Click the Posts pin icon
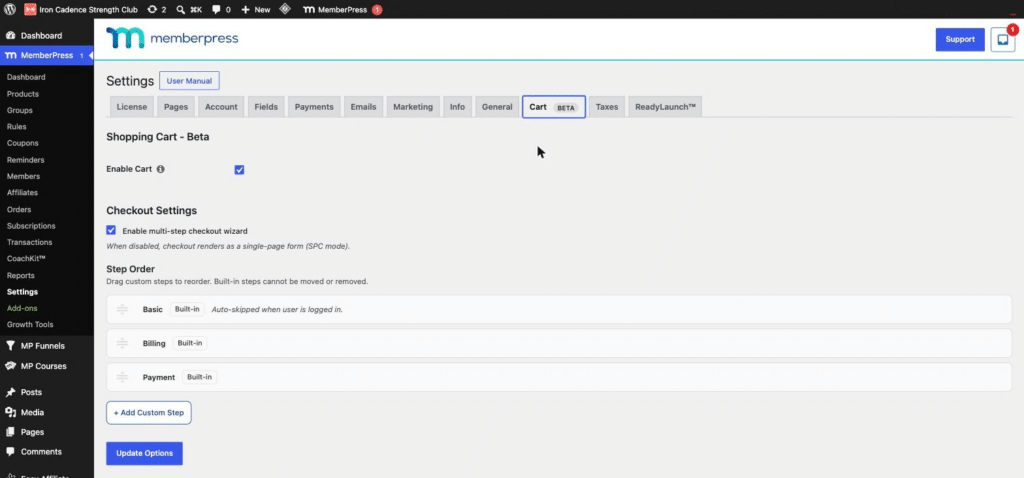The image size is (1024, 478). tap(10, 392)
